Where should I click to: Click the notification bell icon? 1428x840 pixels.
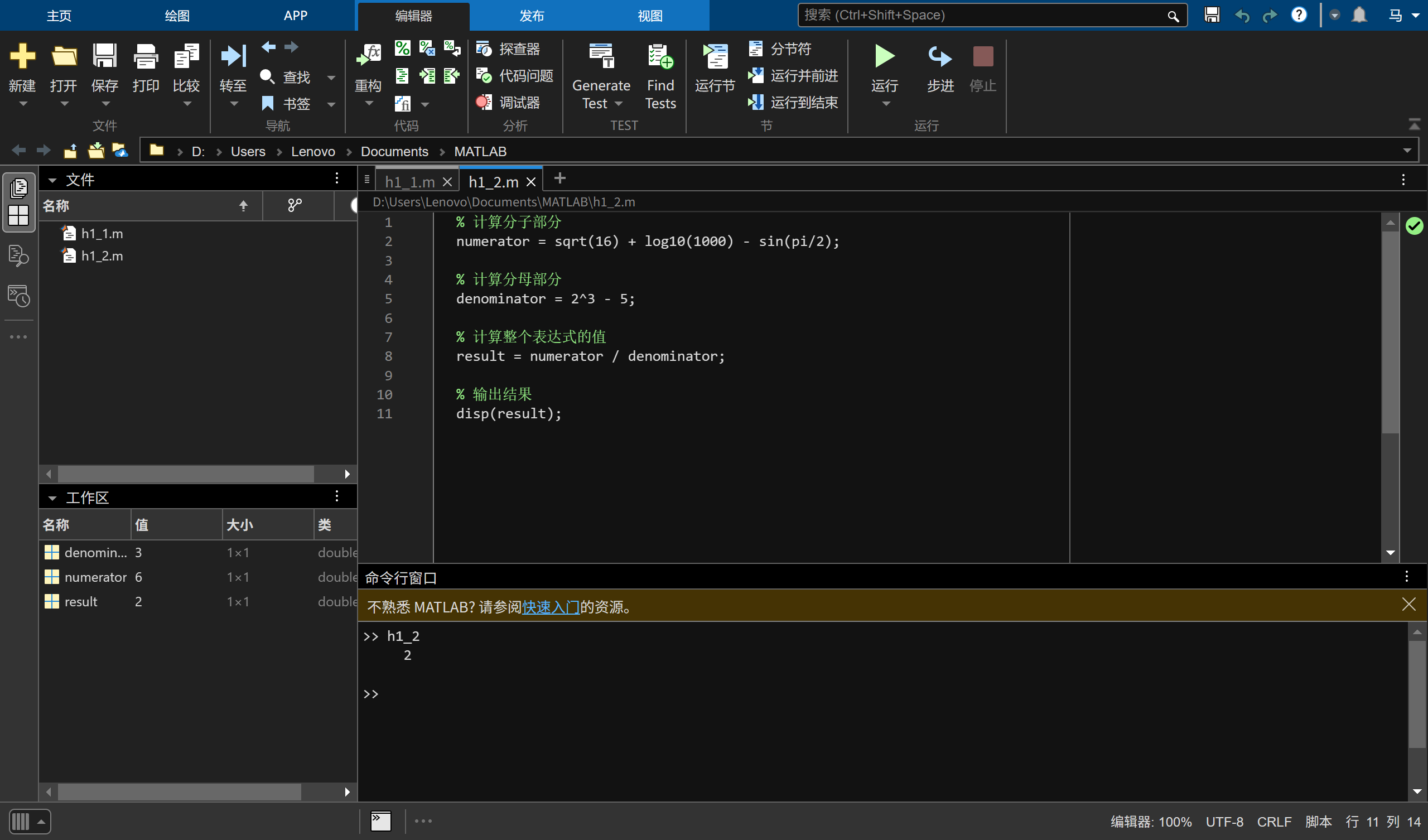[1359, 15]
